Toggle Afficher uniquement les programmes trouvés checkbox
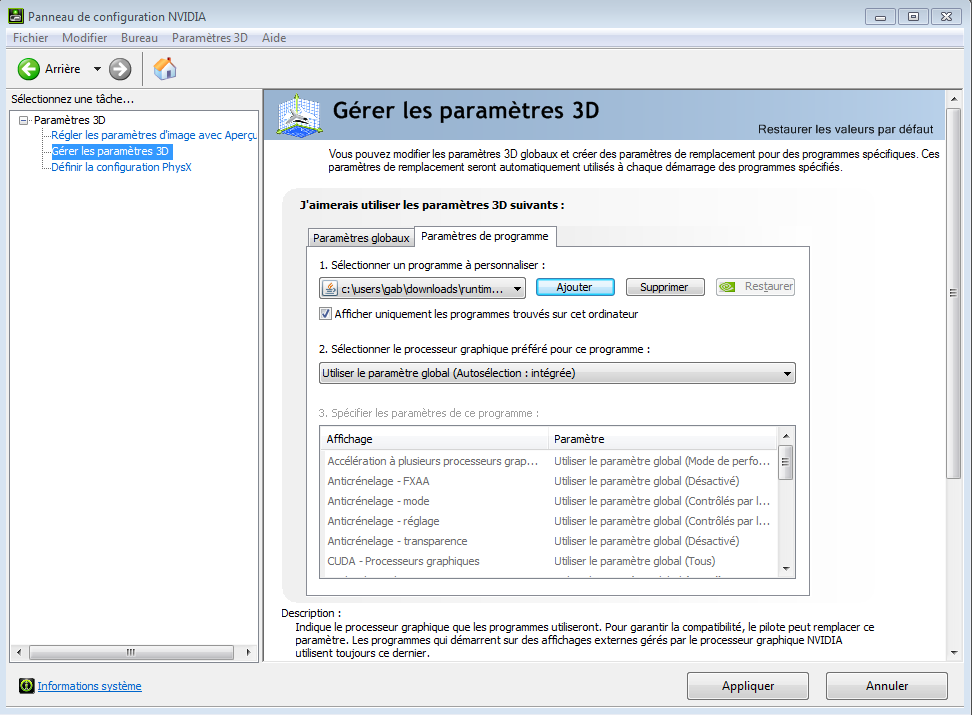This screenshot has width=972, height=715. click(325, 314)
